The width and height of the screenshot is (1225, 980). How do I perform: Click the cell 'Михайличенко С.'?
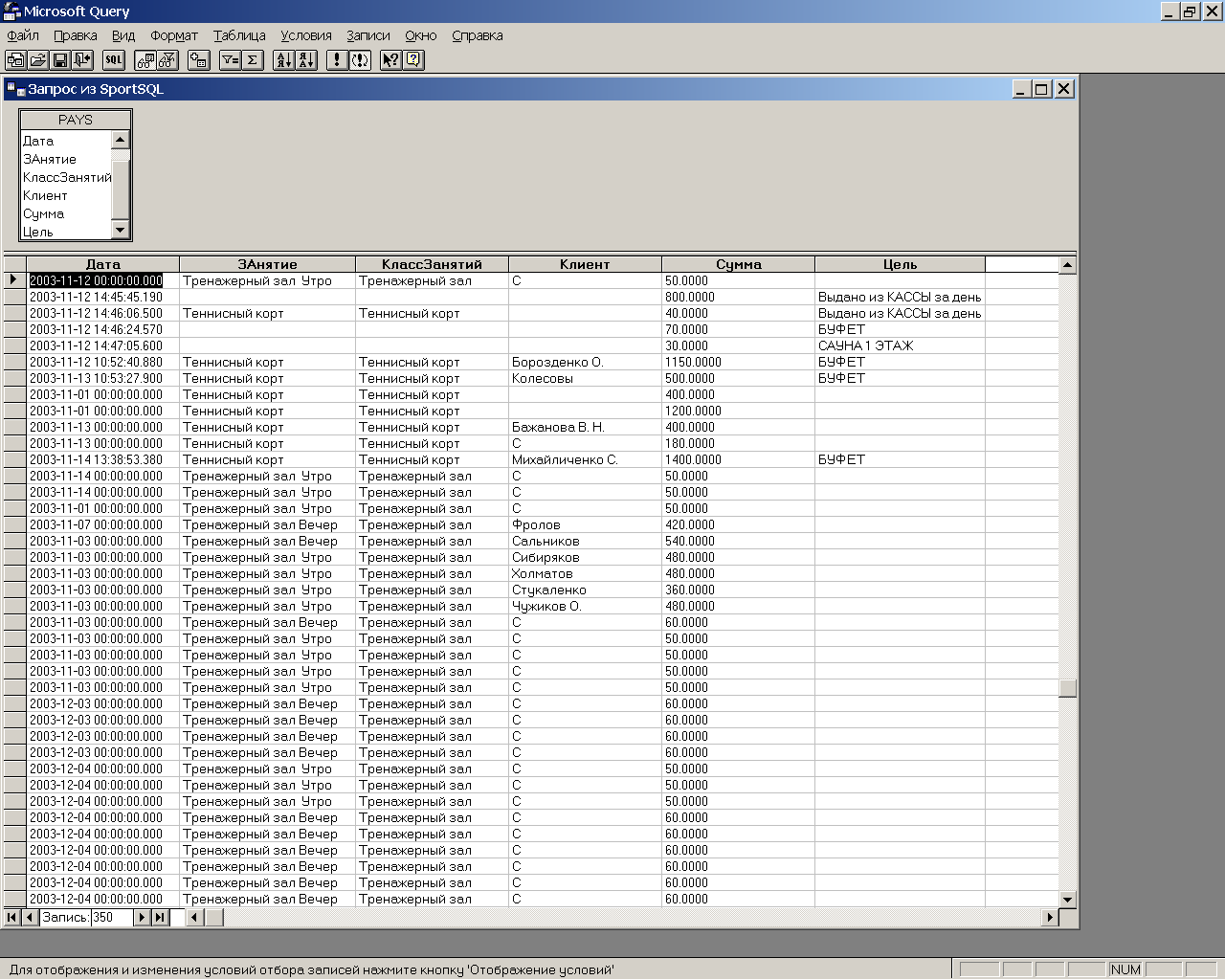point(585,459)
